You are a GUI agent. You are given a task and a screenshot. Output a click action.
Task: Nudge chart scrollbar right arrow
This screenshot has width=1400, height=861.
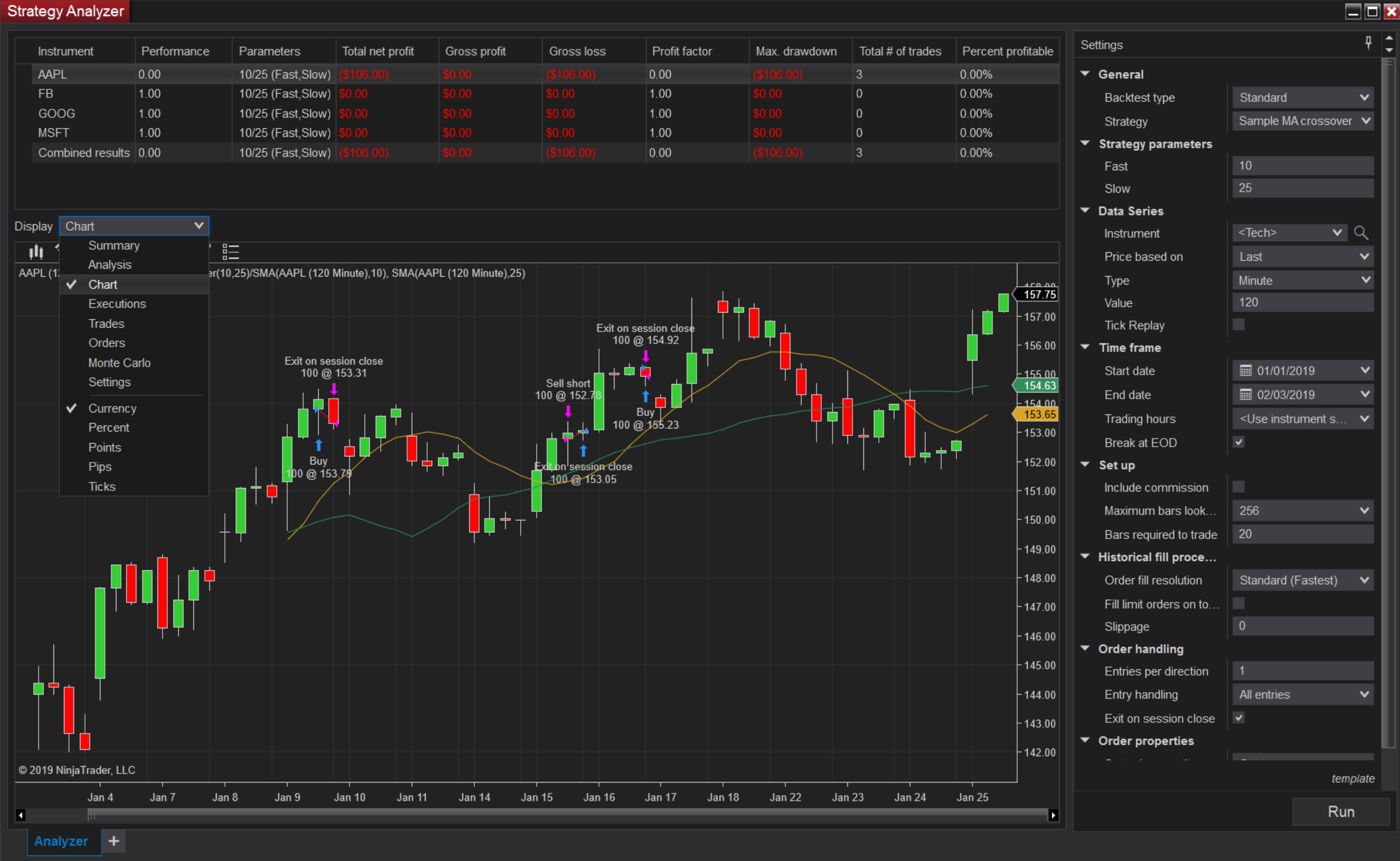[1053, 815]
